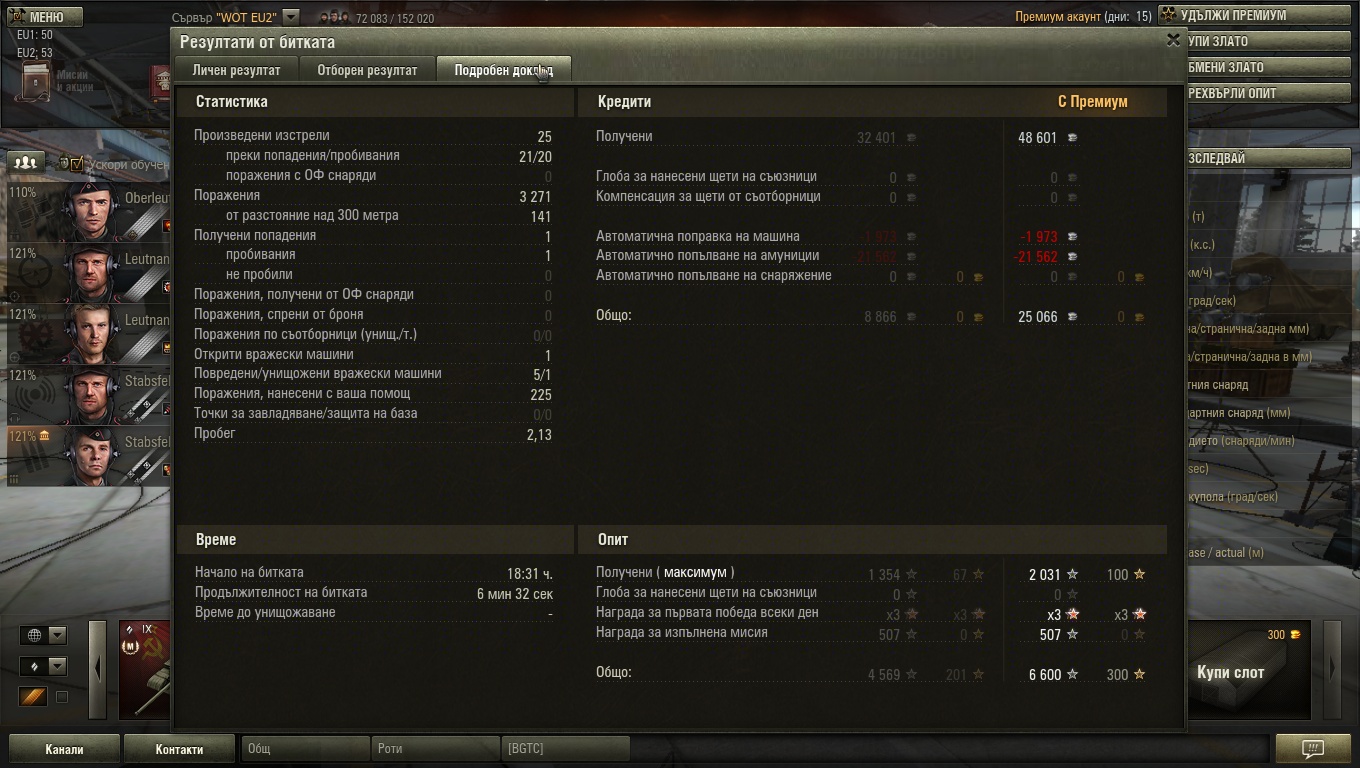
Task: Close the Резултати от битката window
Action: tap(1173, 41)
